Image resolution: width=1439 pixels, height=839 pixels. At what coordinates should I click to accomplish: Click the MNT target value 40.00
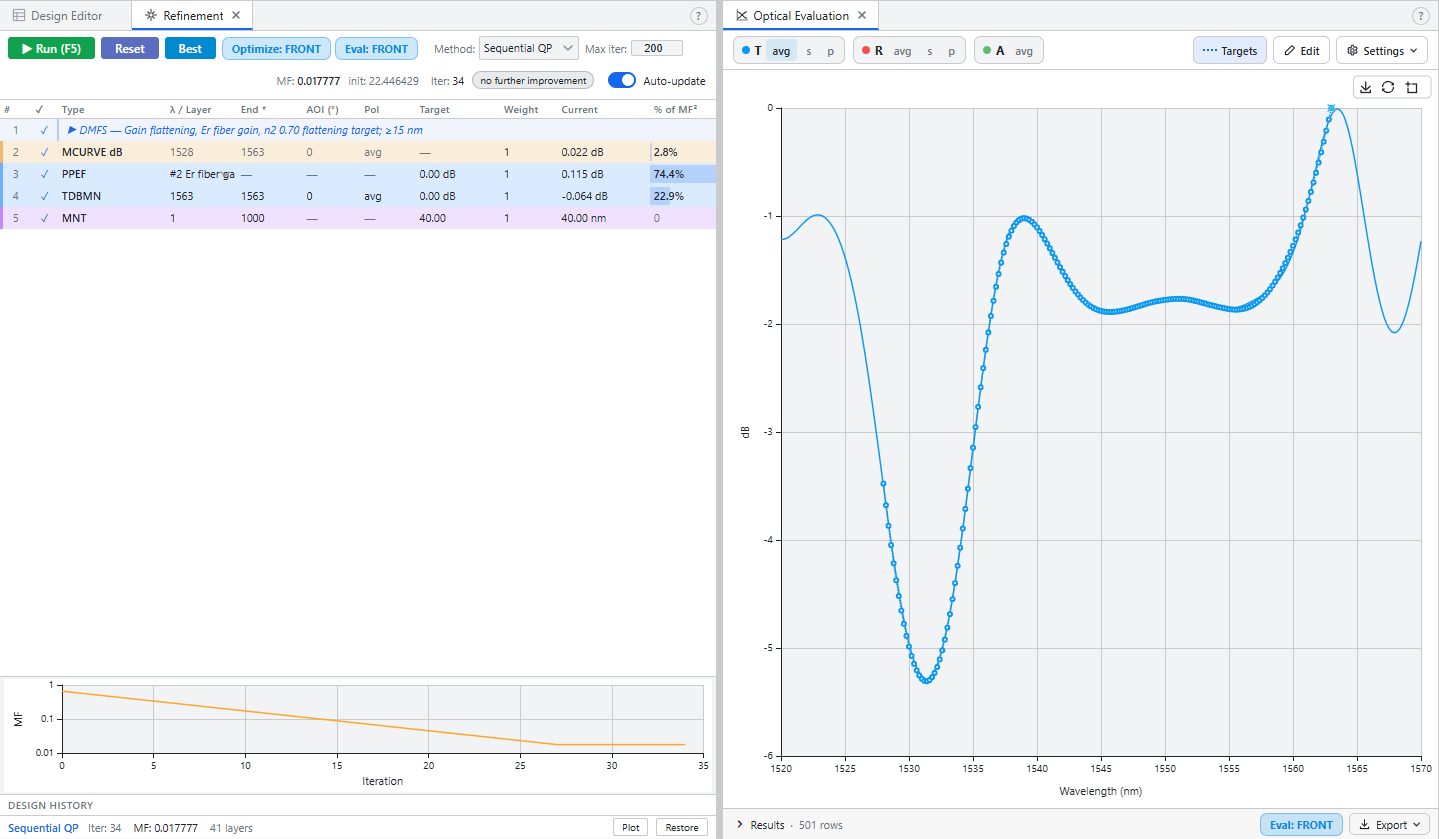pos(433,217)
